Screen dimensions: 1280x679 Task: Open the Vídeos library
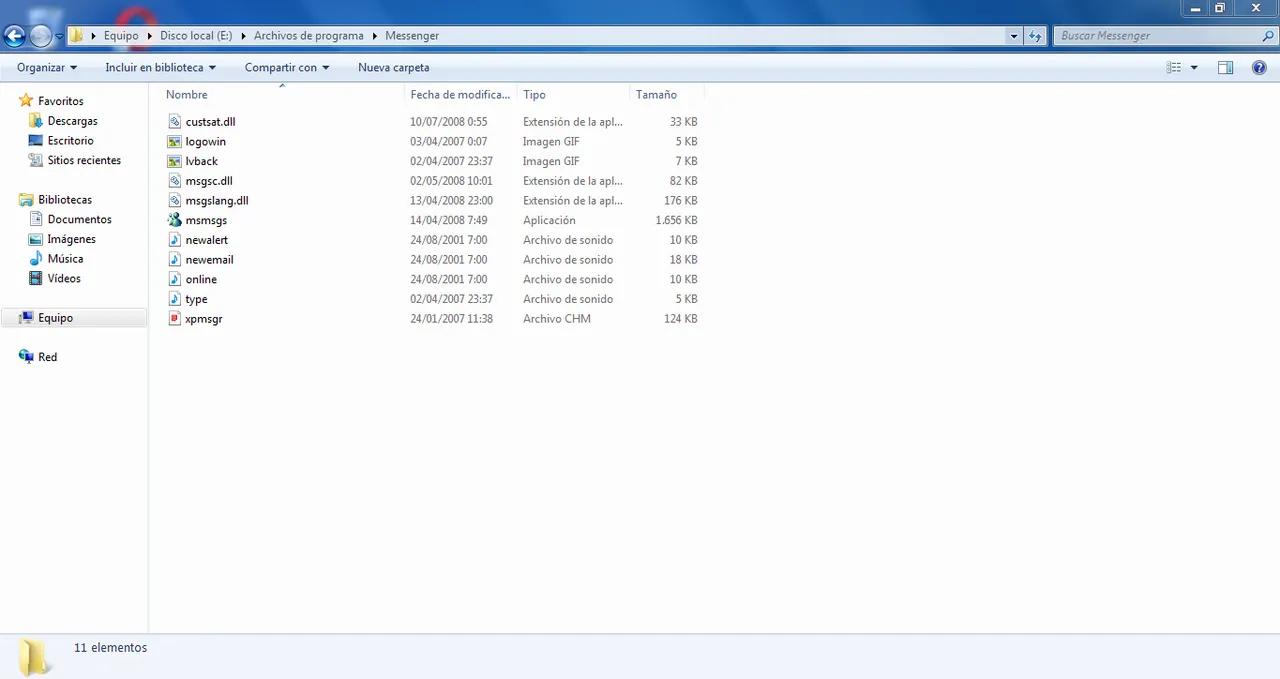click(x=64, y=279)
